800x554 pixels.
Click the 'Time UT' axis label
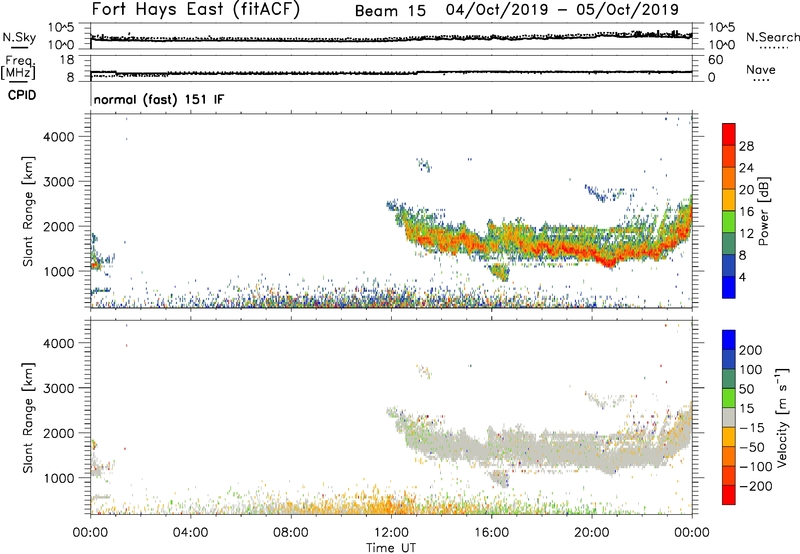click(391, 548)
